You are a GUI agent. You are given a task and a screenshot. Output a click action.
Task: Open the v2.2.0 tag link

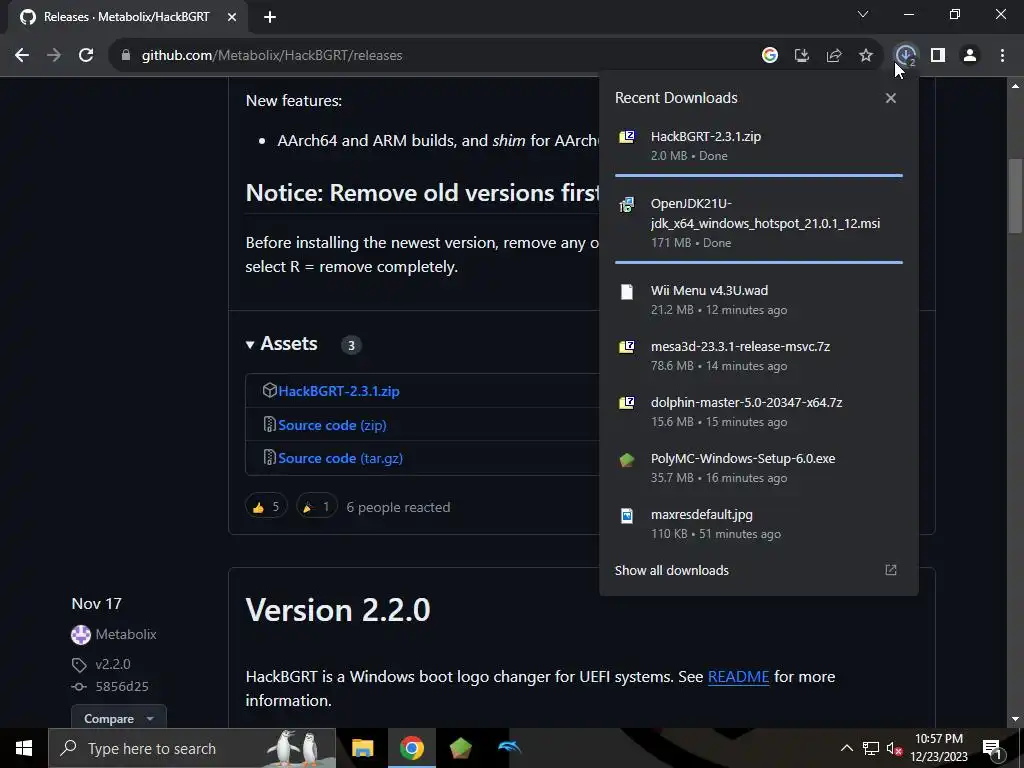(112, 664)
